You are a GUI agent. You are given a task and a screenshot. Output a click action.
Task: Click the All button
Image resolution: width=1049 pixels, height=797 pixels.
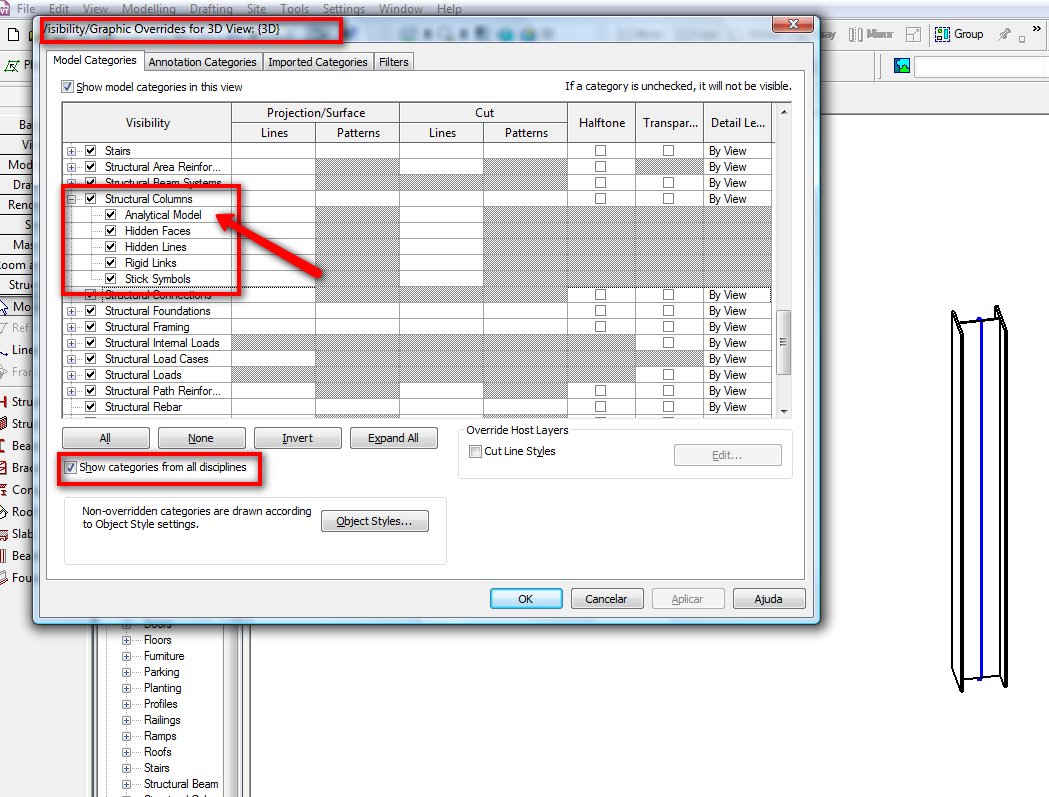(x=106, y=438)
